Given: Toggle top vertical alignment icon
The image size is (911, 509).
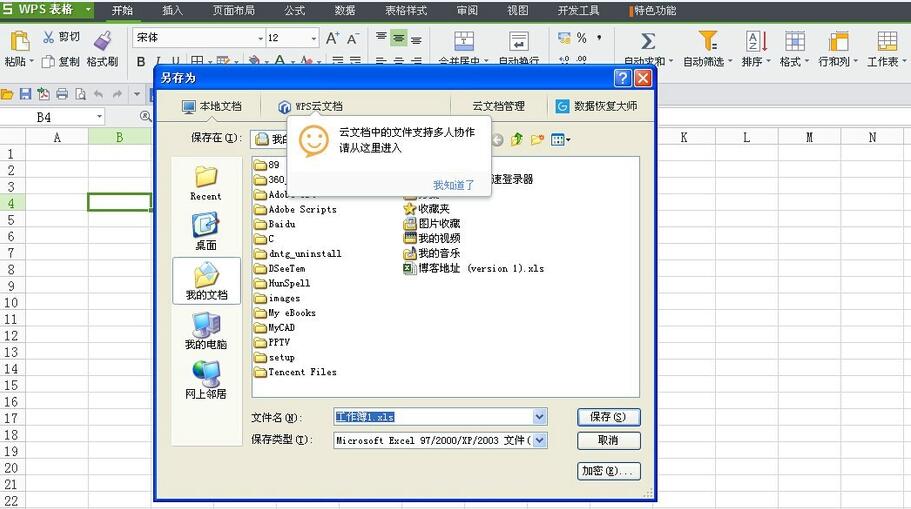Looking at the screenshot, I should pos(381,37).
